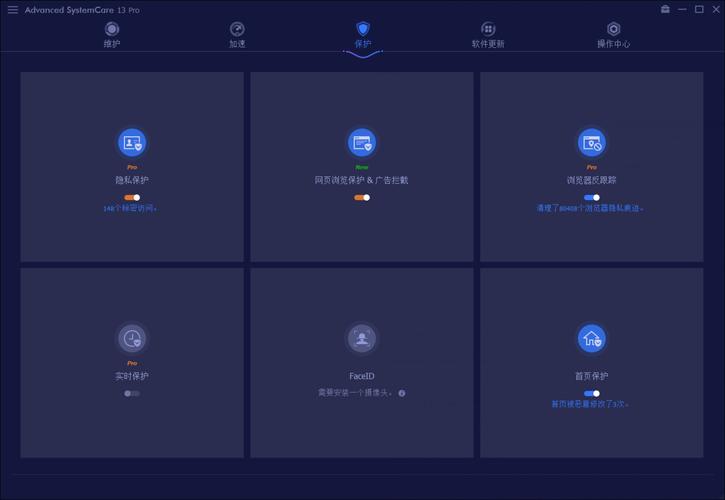
Task: Switch to the 软件更新 tab label
Action: [488, 44]
